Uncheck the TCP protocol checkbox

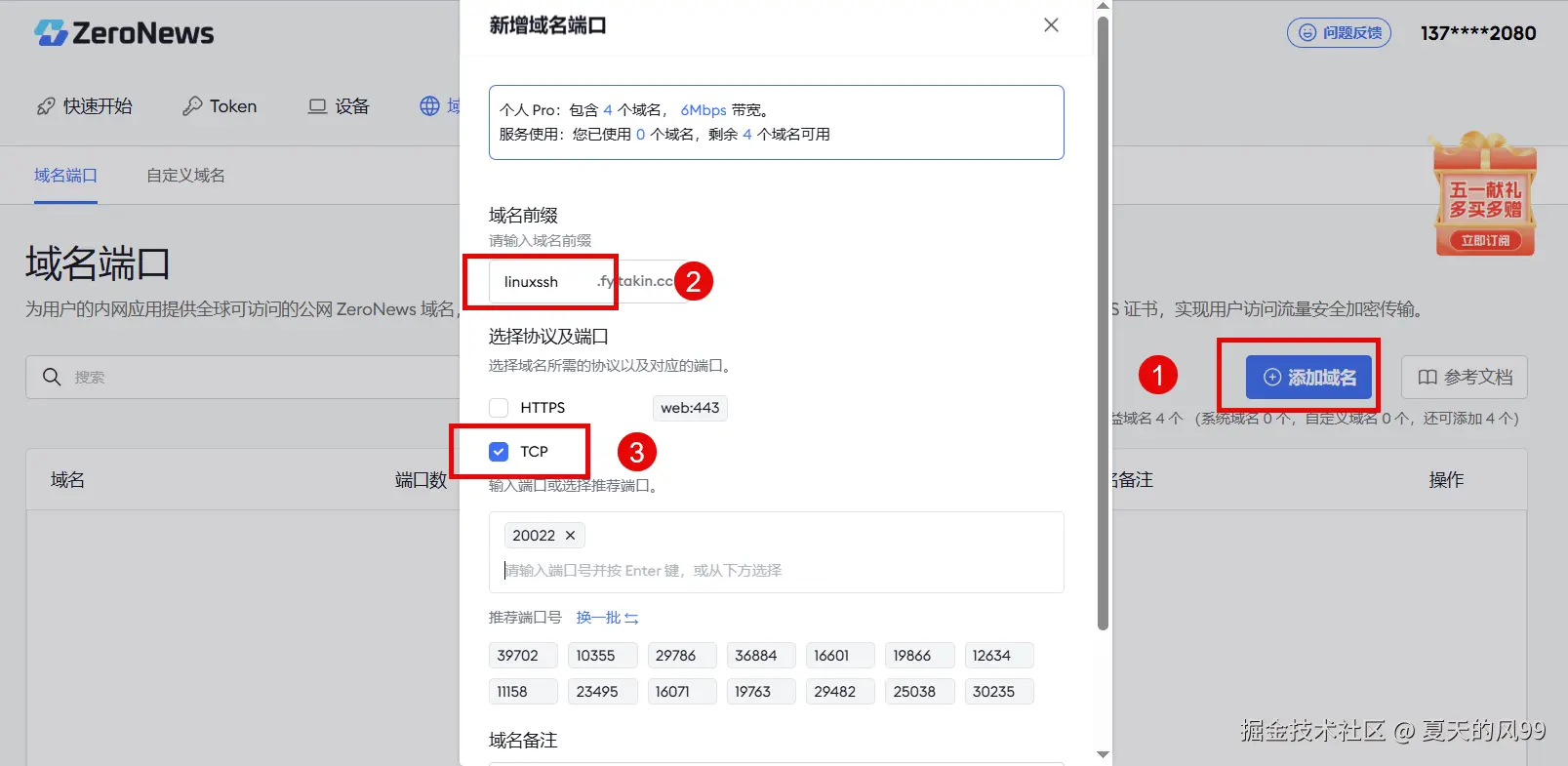point(499,452)
